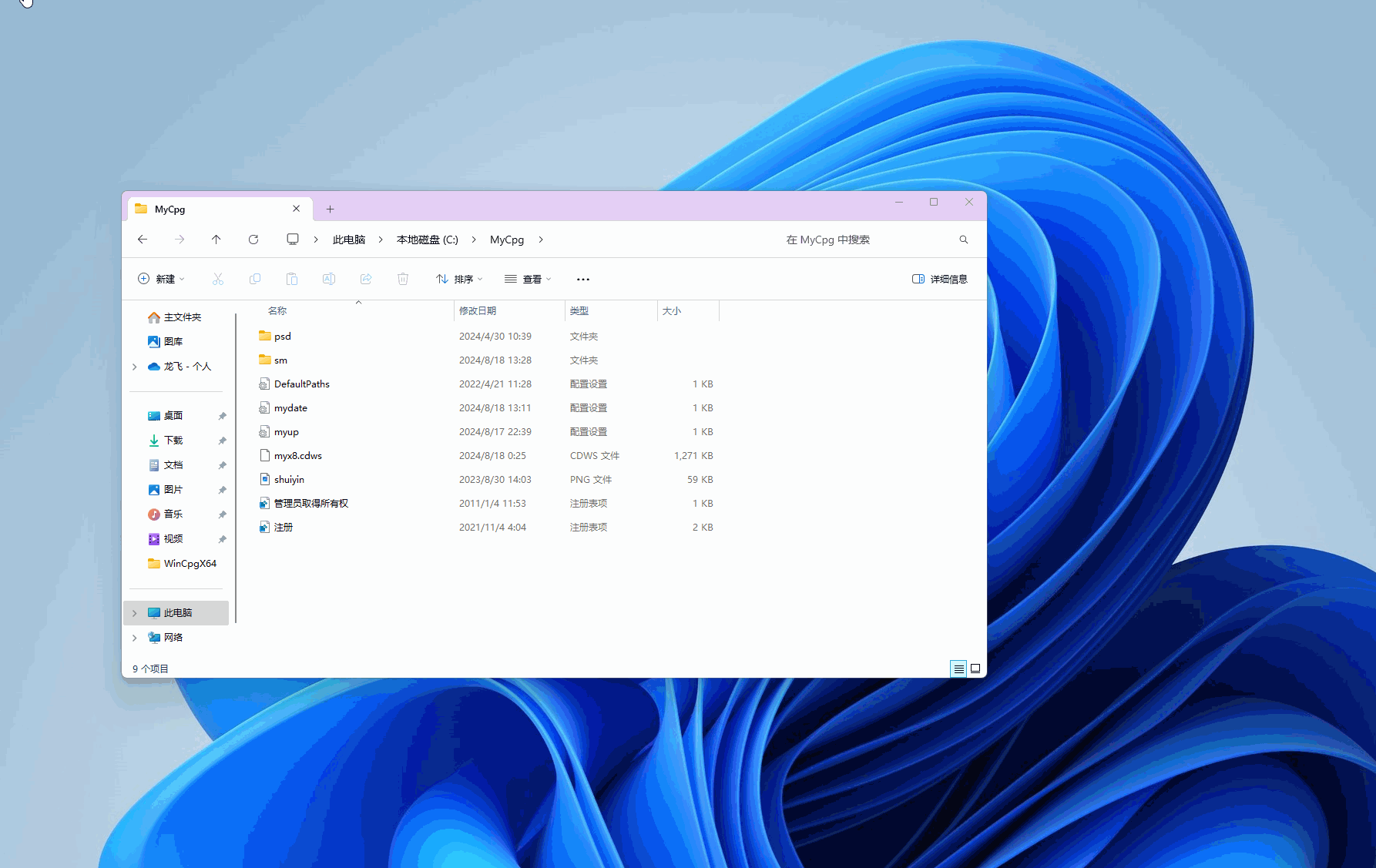Go up one folder level
This screenshot has height=868, width=1376.
pyautogui.click(x=216, y=240)
